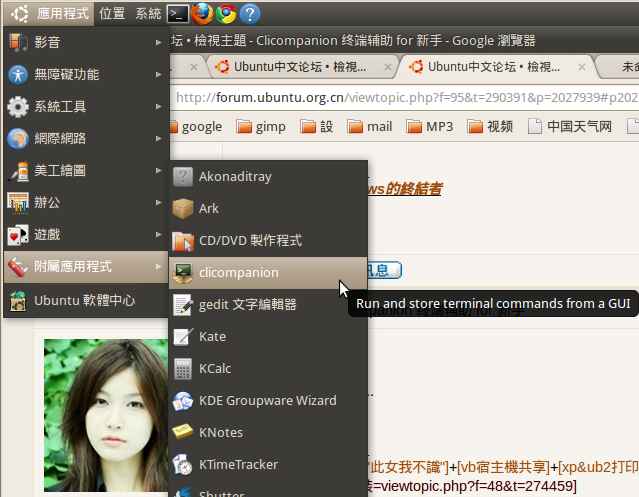639x497 pixels.
Task: Click the paintbrush icon for 美工繪圖
Action: (x=19, y=171)
